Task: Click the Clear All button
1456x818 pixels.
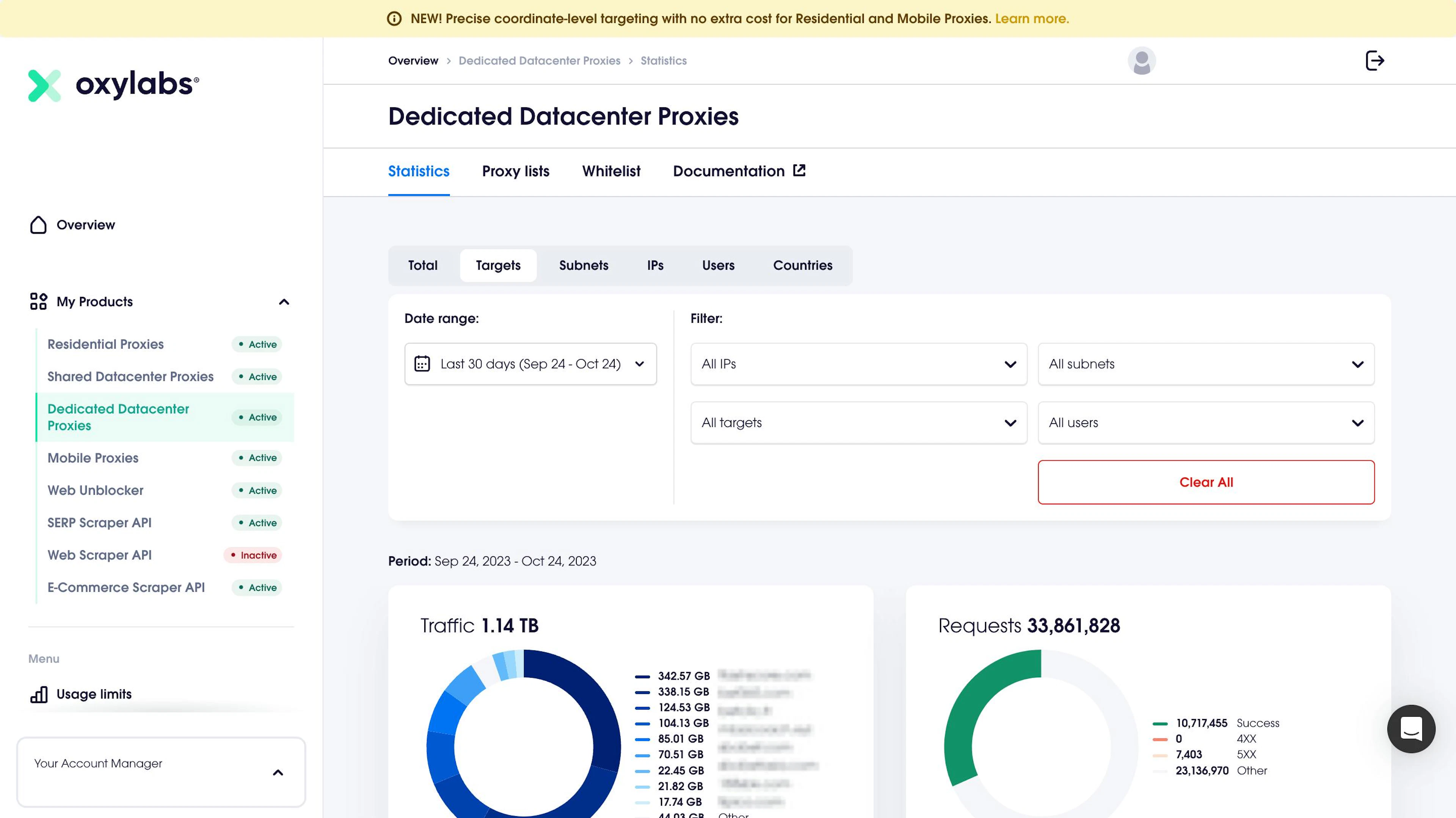Action: click(1206, 482)
